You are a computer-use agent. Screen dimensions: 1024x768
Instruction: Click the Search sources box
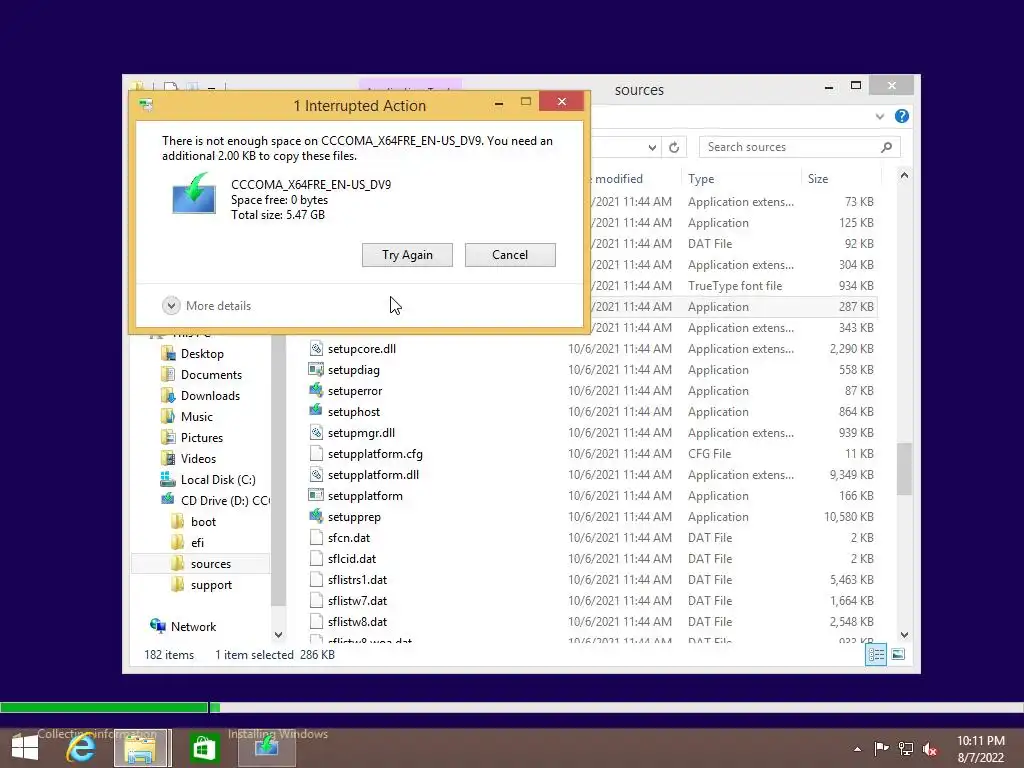point(799,147)
